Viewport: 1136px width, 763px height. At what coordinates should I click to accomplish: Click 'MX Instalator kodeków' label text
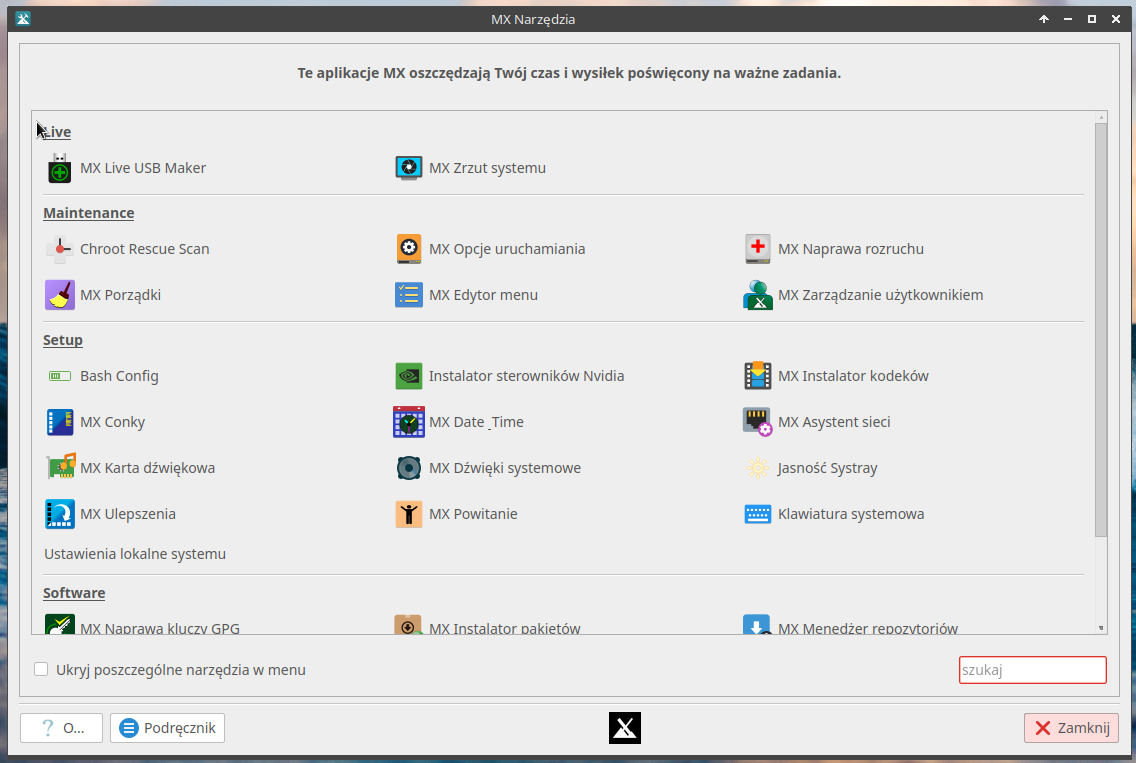coord(853,376)
